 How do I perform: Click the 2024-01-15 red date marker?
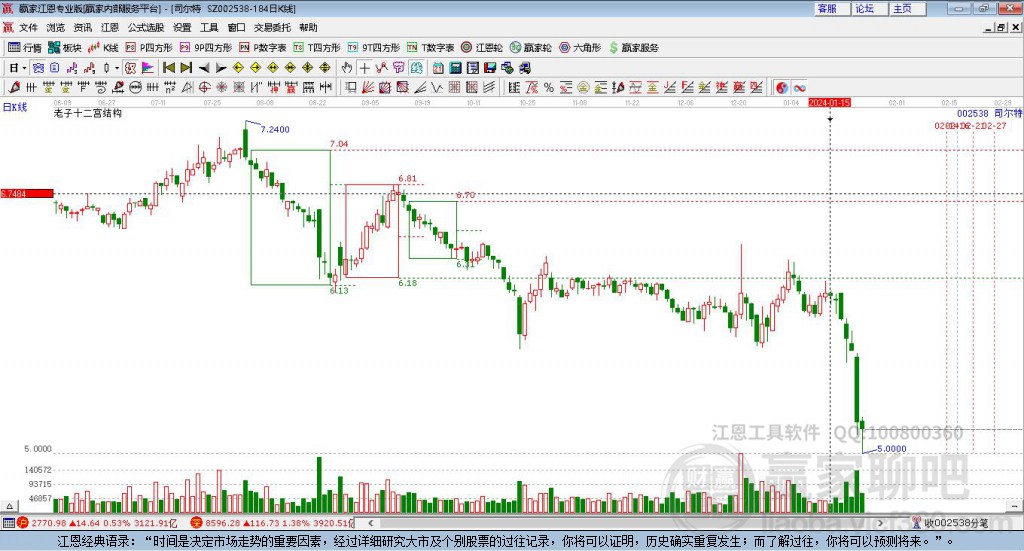coord(829,103)
